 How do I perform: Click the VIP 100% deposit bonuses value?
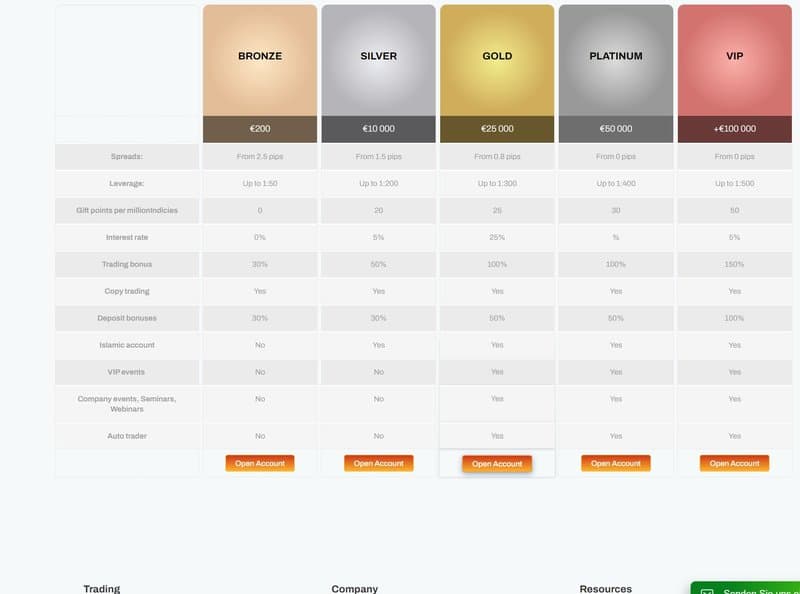pyautogui.click(x=734, y=318)
